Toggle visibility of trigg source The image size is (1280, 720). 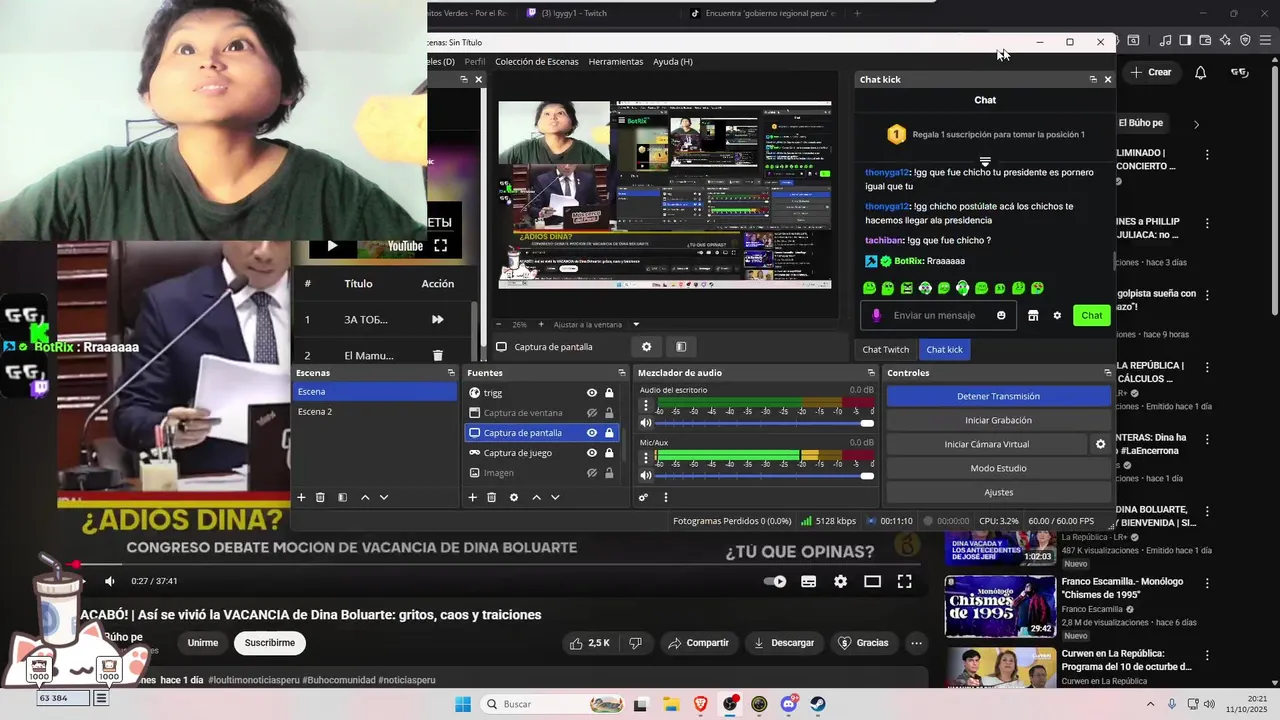point(592,393)
